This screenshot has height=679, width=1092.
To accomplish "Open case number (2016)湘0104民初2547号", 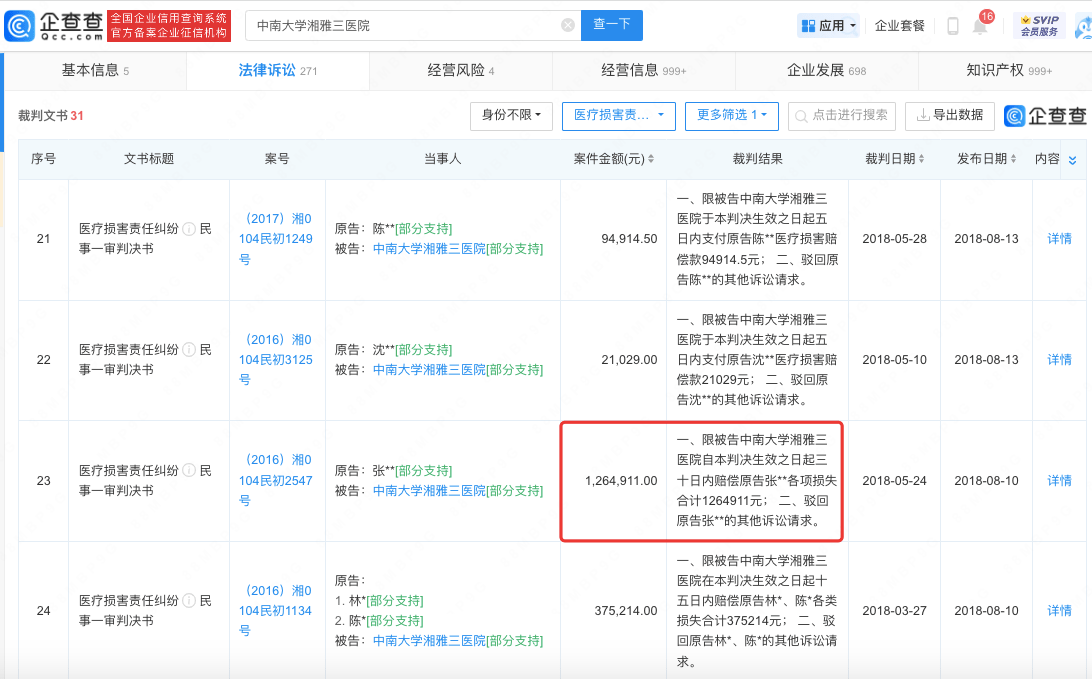I will [276, 481].
